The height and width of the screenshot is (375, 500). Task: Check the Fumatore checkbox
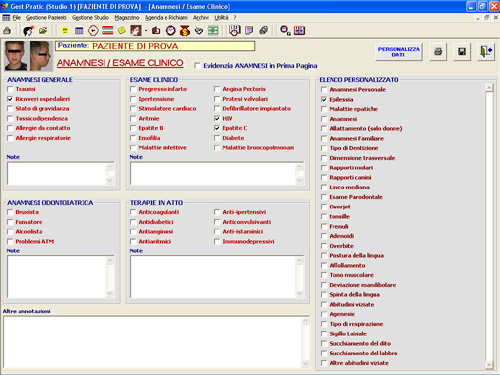click(x=10, y=222)
